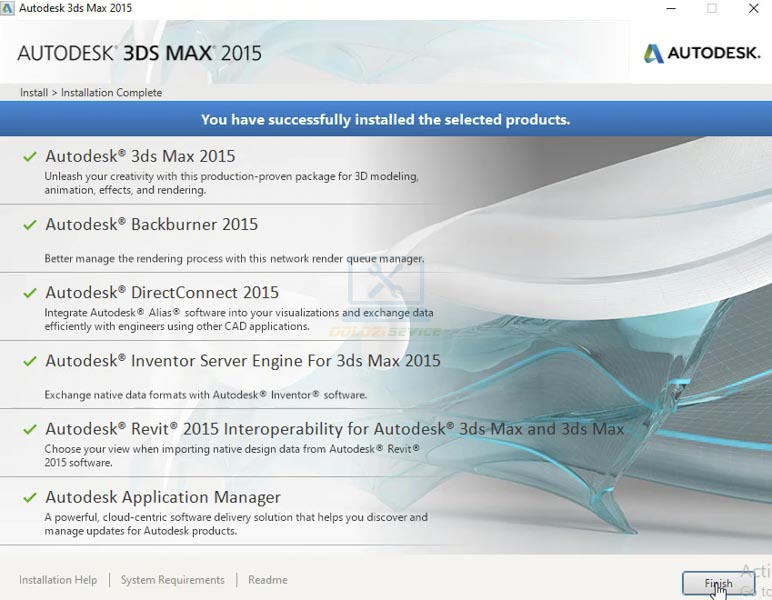This screenshot has height=600, width=772.
Task: Click the checkmark beside Autodesk Application Manager
Action: coord(30,497)
